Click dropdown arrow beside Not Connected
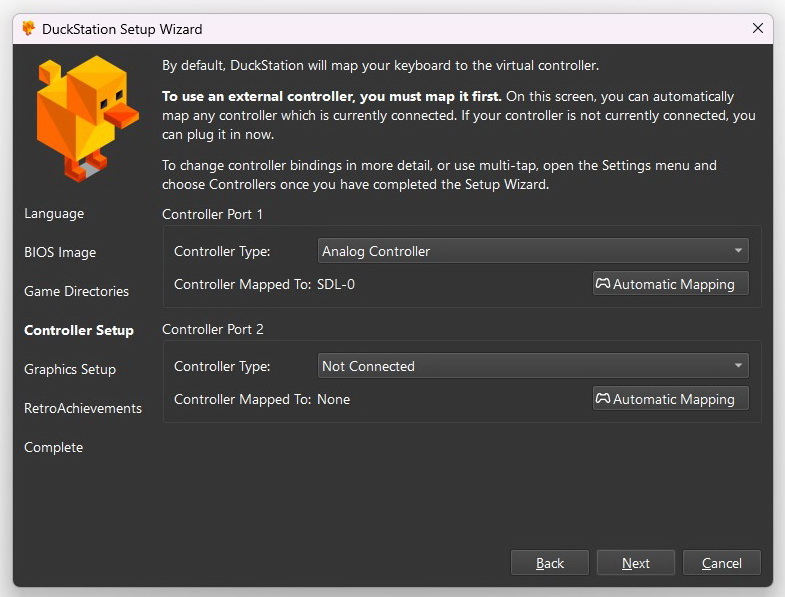The image size is (785, 597). click(x=738, y=366)
